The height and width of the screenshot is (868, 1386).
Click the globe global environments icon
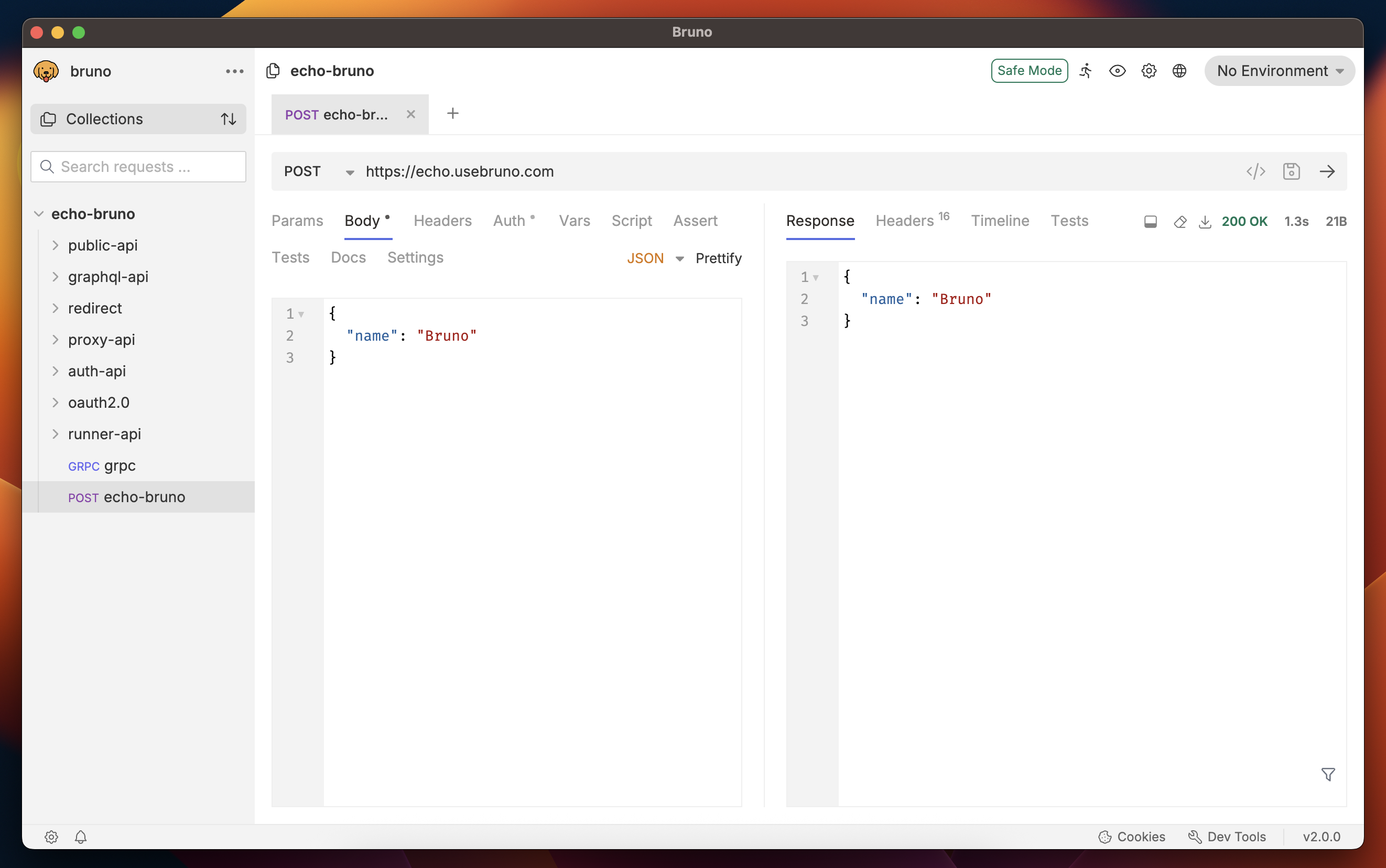point(1179,71)
